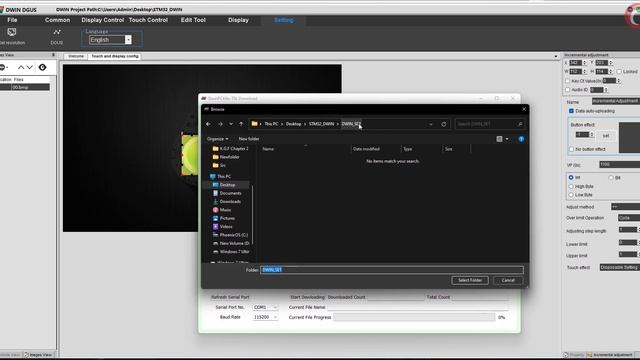The image size is (640, 360).
Task: Click the Current File Progress bar
Action: click(414, 317)
